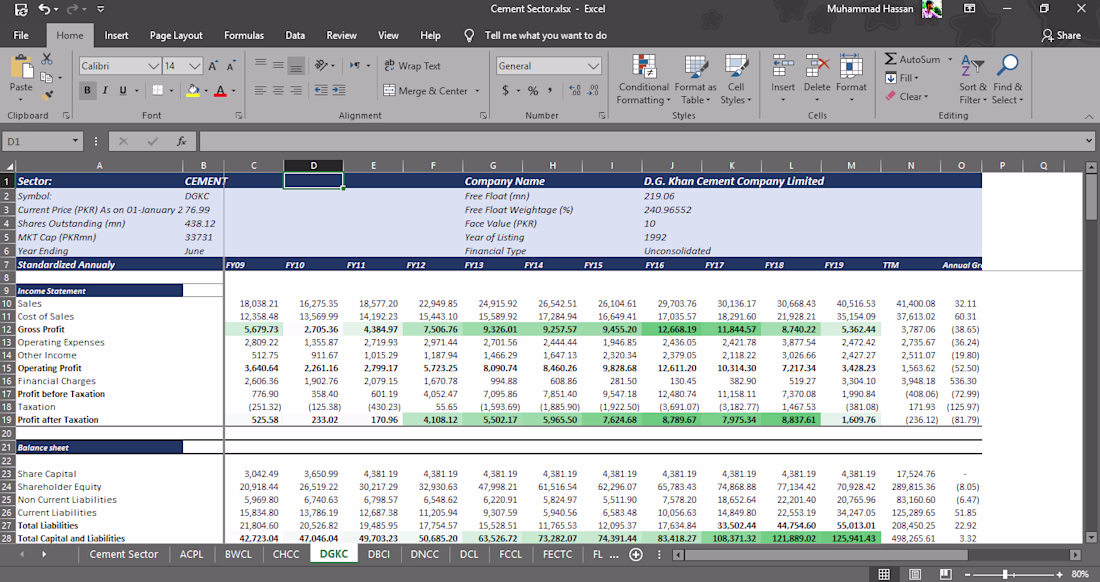The image size is (1100, 582).
Task: Apply the yellow Fill Color swatch
Action: pos(192,90)
